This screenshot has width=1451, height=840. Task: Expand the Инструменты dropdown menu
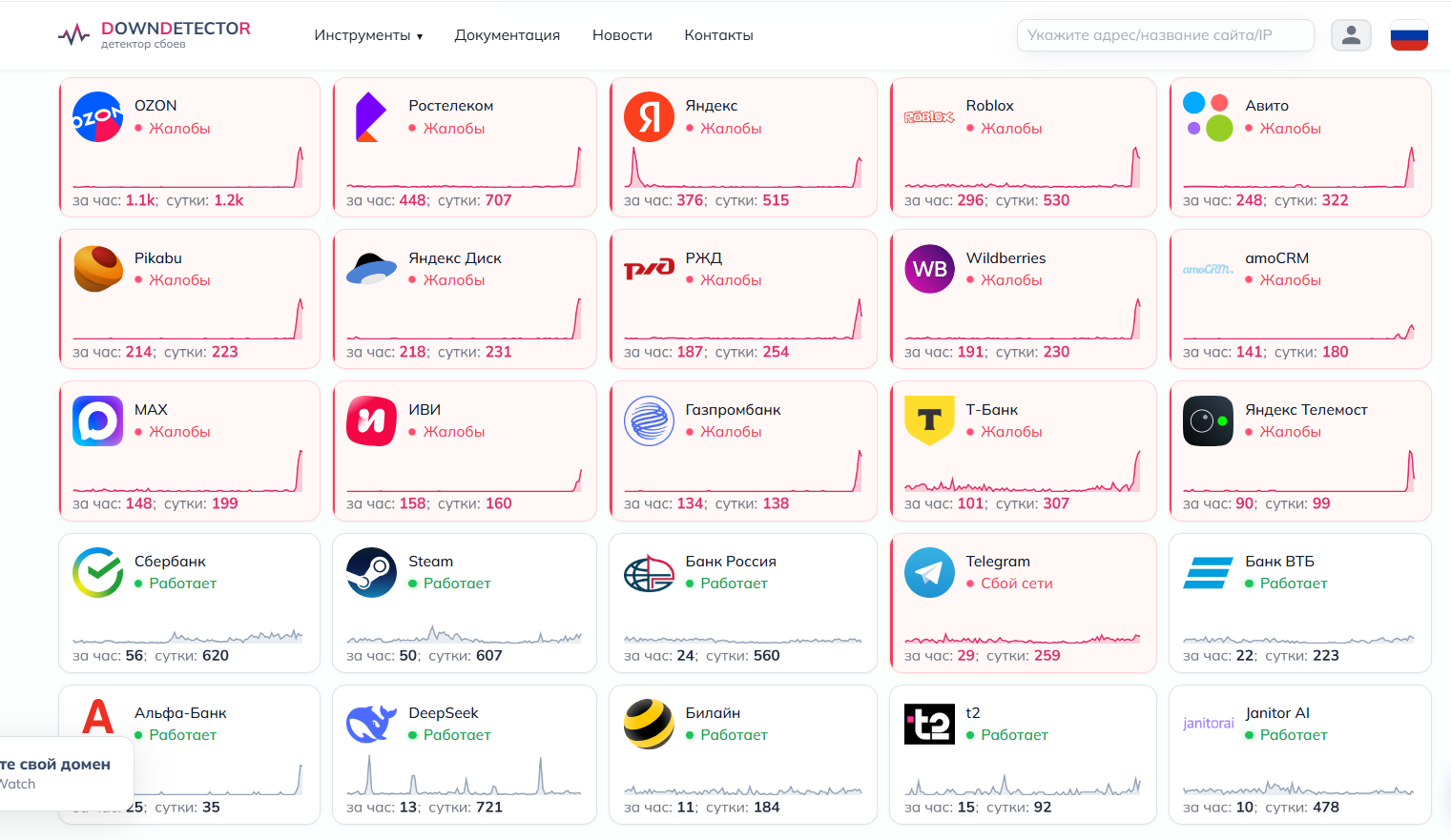368,35
